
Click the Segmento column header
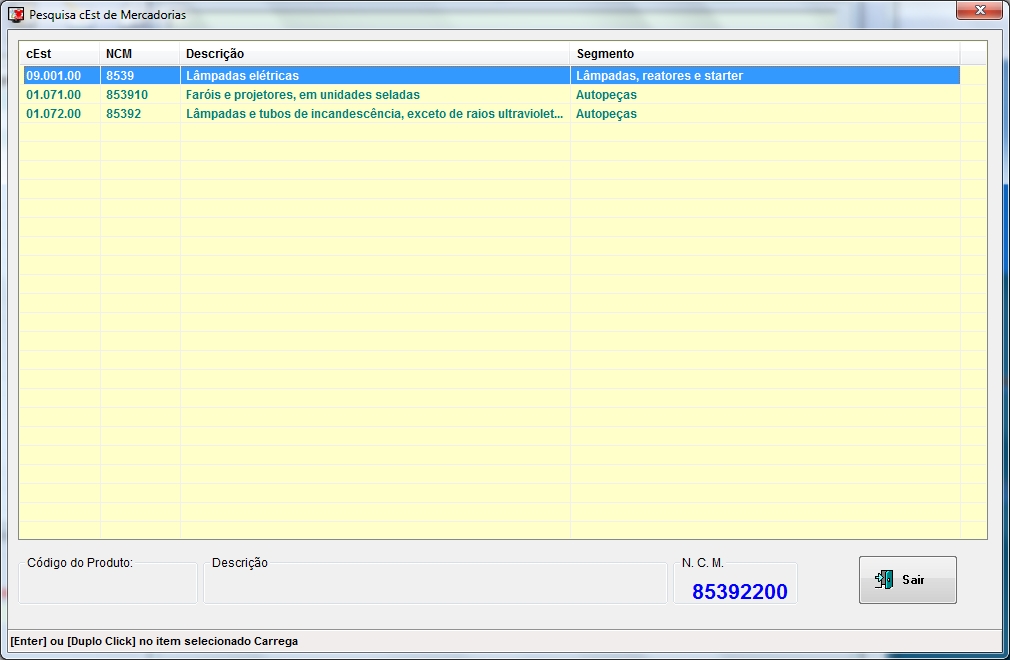pyautogui.click(x=764, y=53)
